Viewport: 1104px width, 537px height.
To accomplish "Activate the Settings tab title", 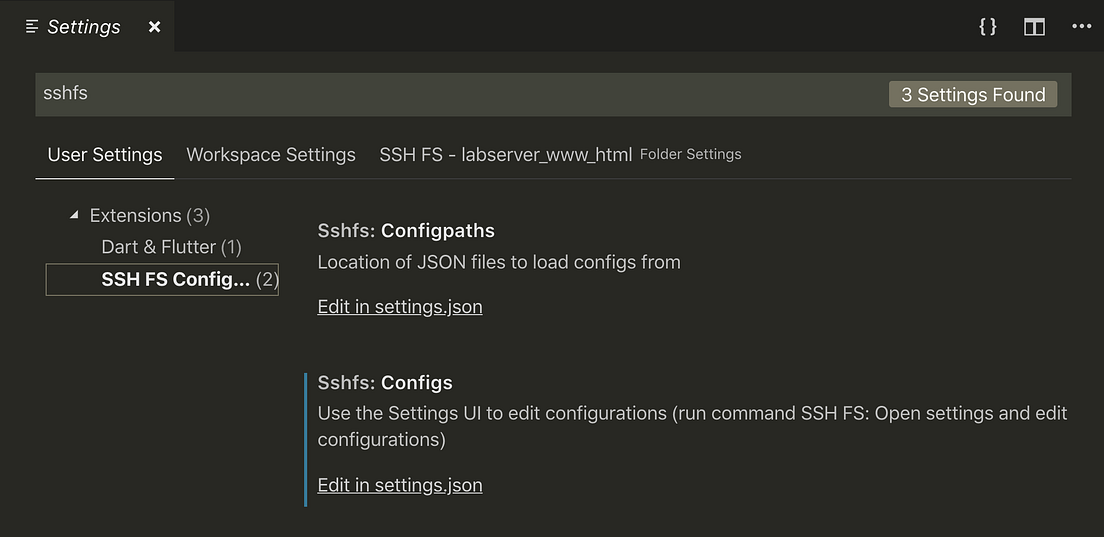I will point(84,27).
